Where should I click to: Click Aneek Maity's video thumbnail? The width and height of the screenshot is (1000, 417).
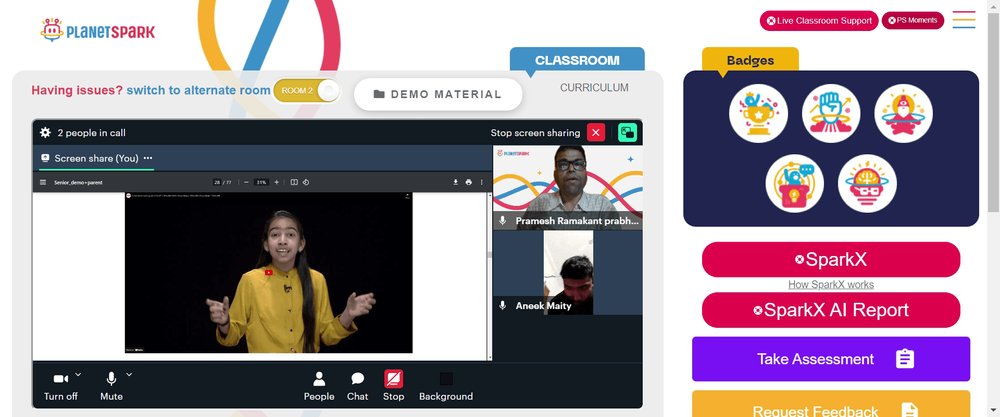point(568,272)
